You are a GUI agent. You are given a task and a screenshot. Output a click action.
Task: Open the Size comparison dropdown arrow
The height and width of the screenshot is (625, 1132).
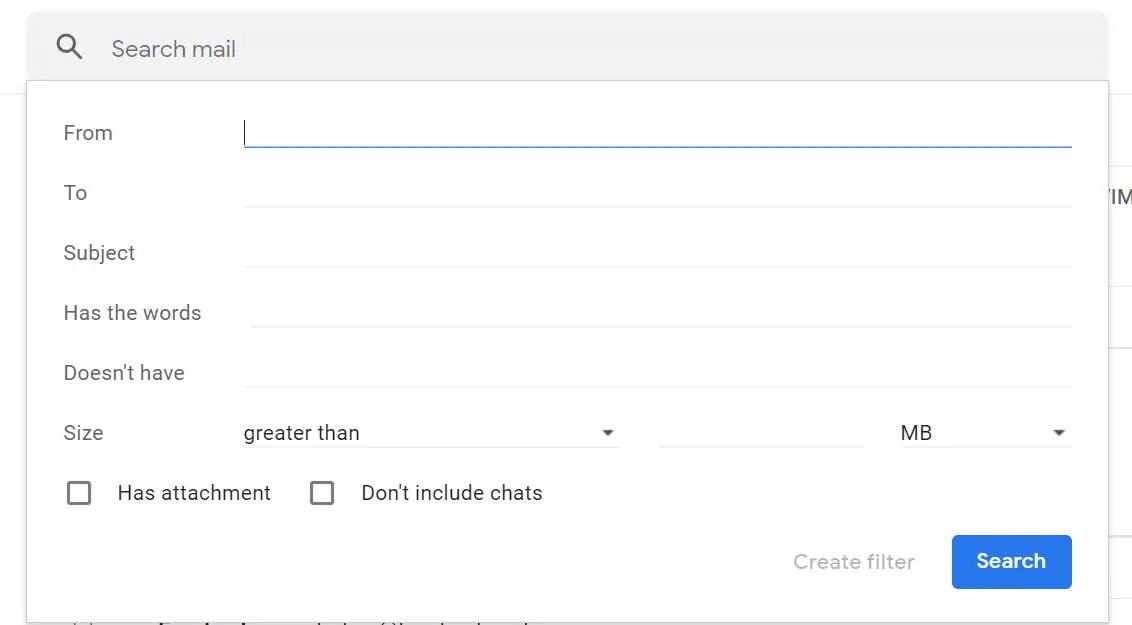coord(607,432)
